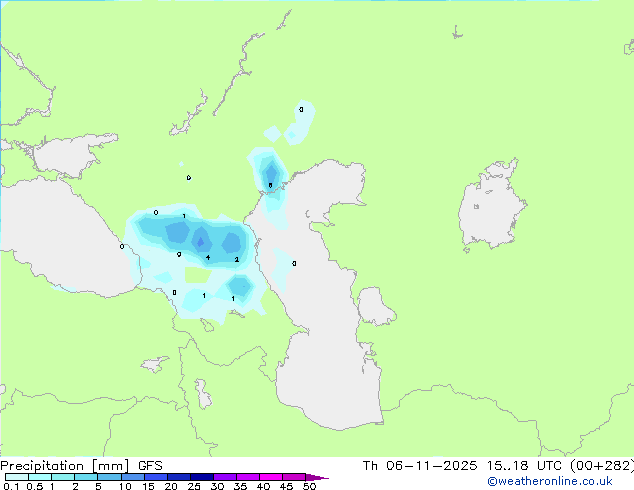This screenshot has width=634, height=490.
Task: Click the '2' precipitation value on map
Action: tap(237, 260)
